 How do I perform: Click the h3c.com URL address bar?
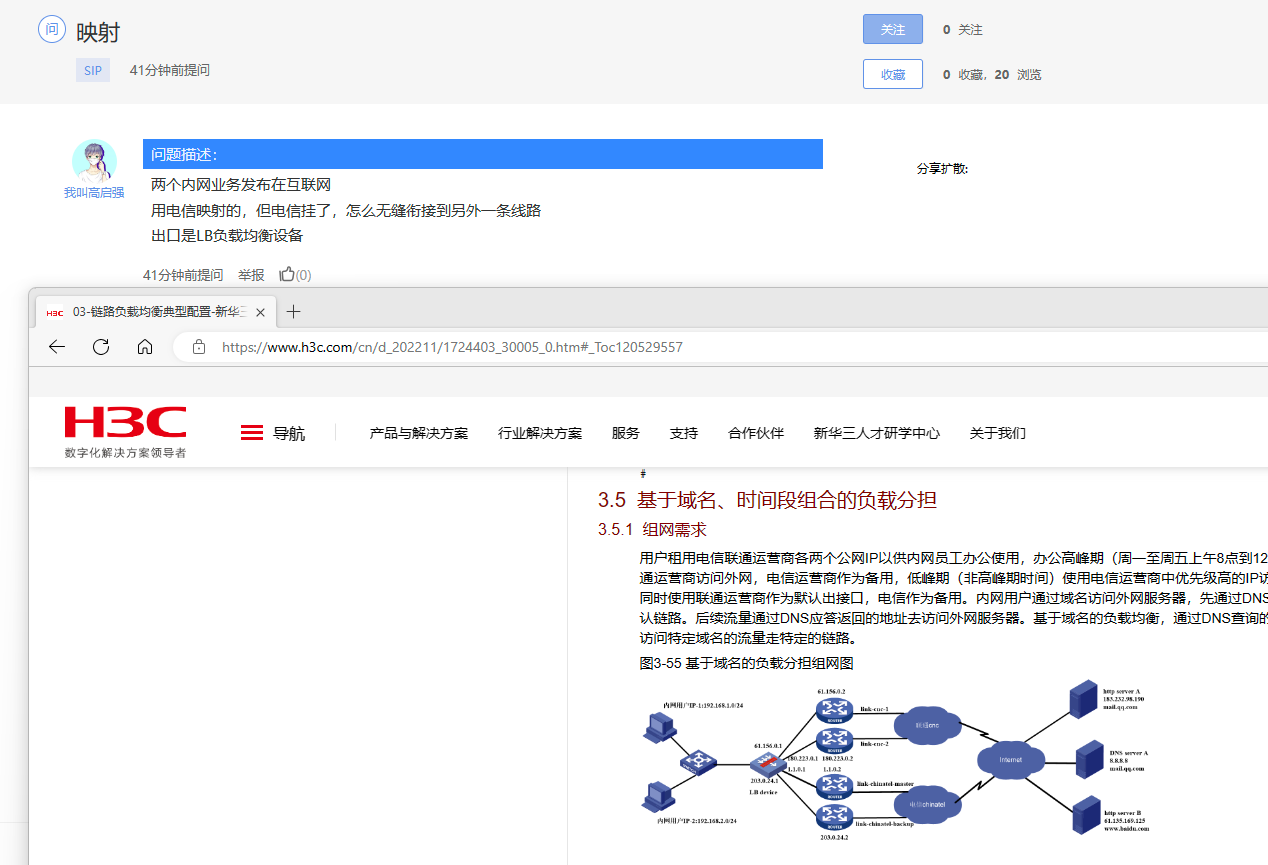coord(720,347)
